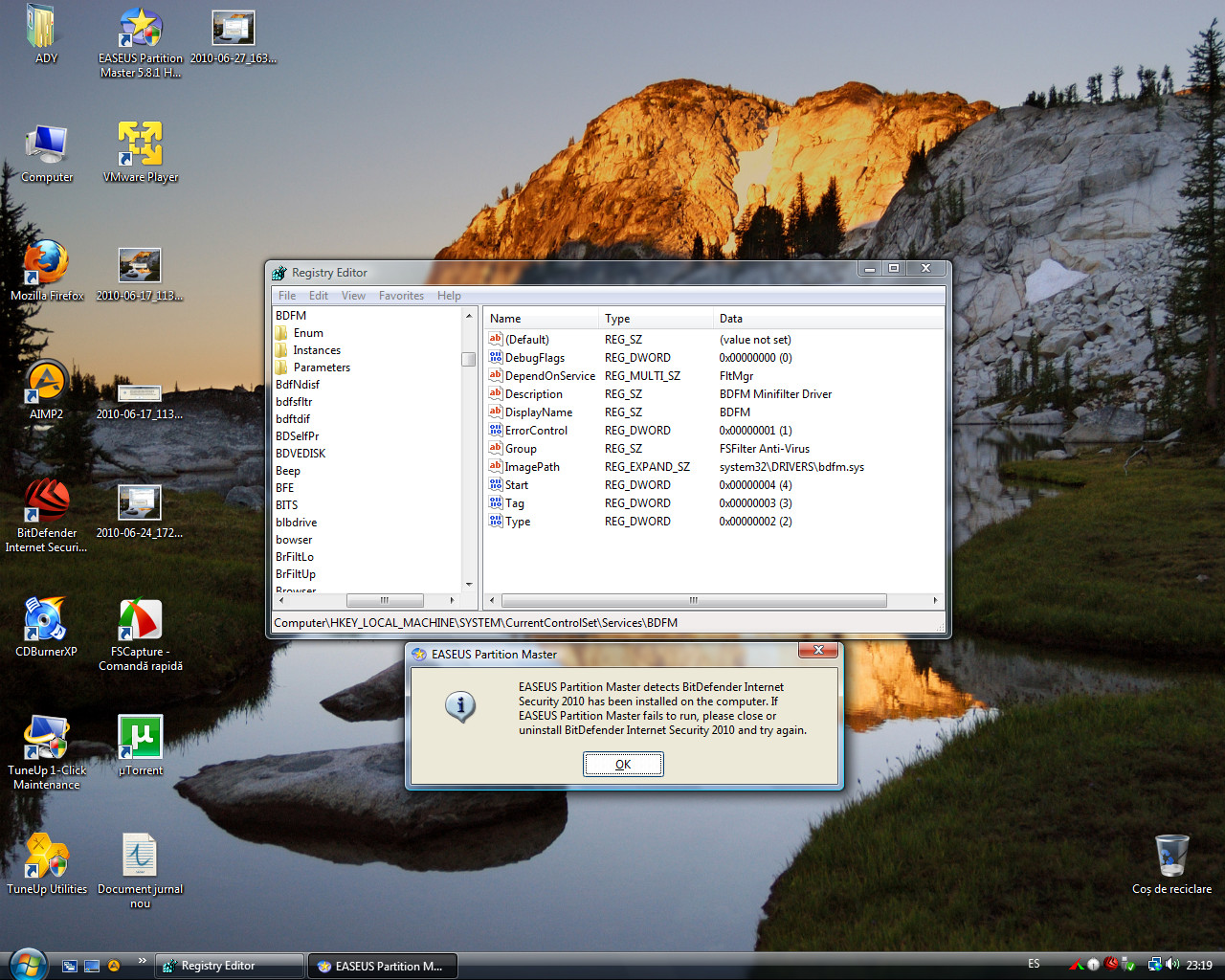Click OK in EASEUS Partition Master dialog
The height and width of the screenshot is (980, 1225).
pyautogui.click(x=623, y=764)
